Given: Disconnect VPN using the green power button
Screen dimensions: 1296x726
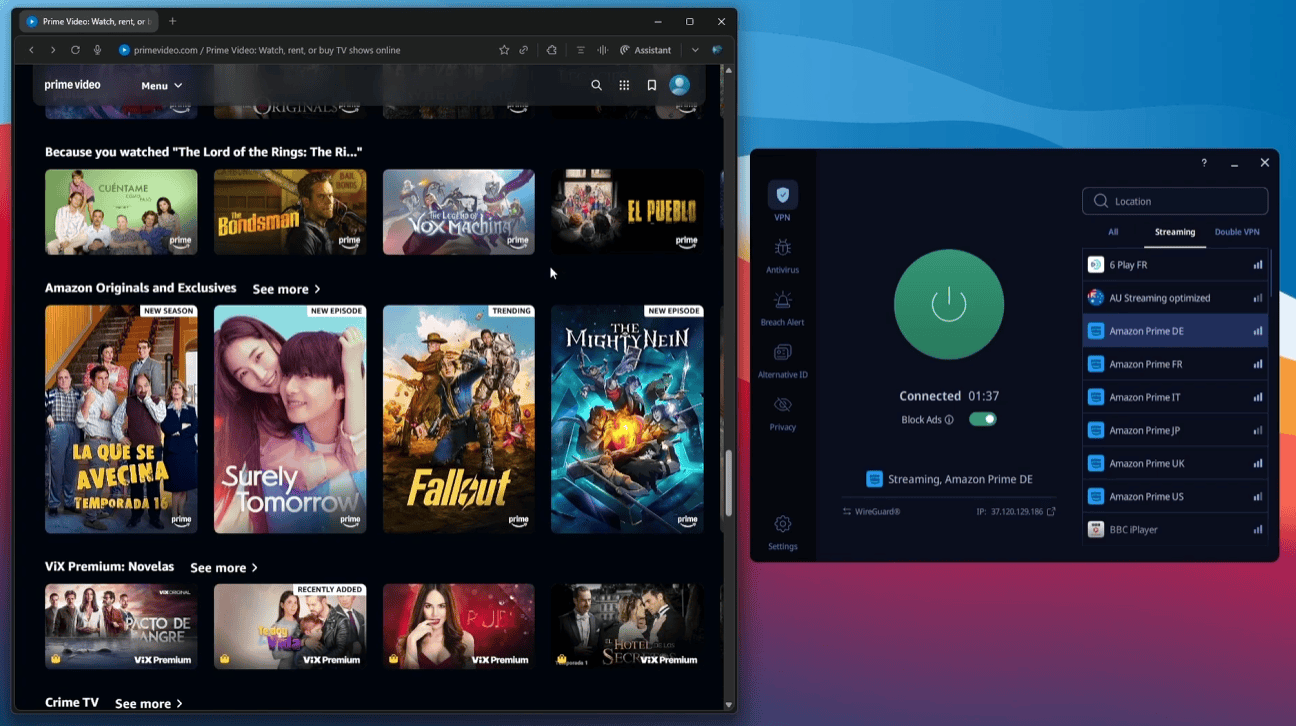Looking at the screenshot, I should pos(948,305).
